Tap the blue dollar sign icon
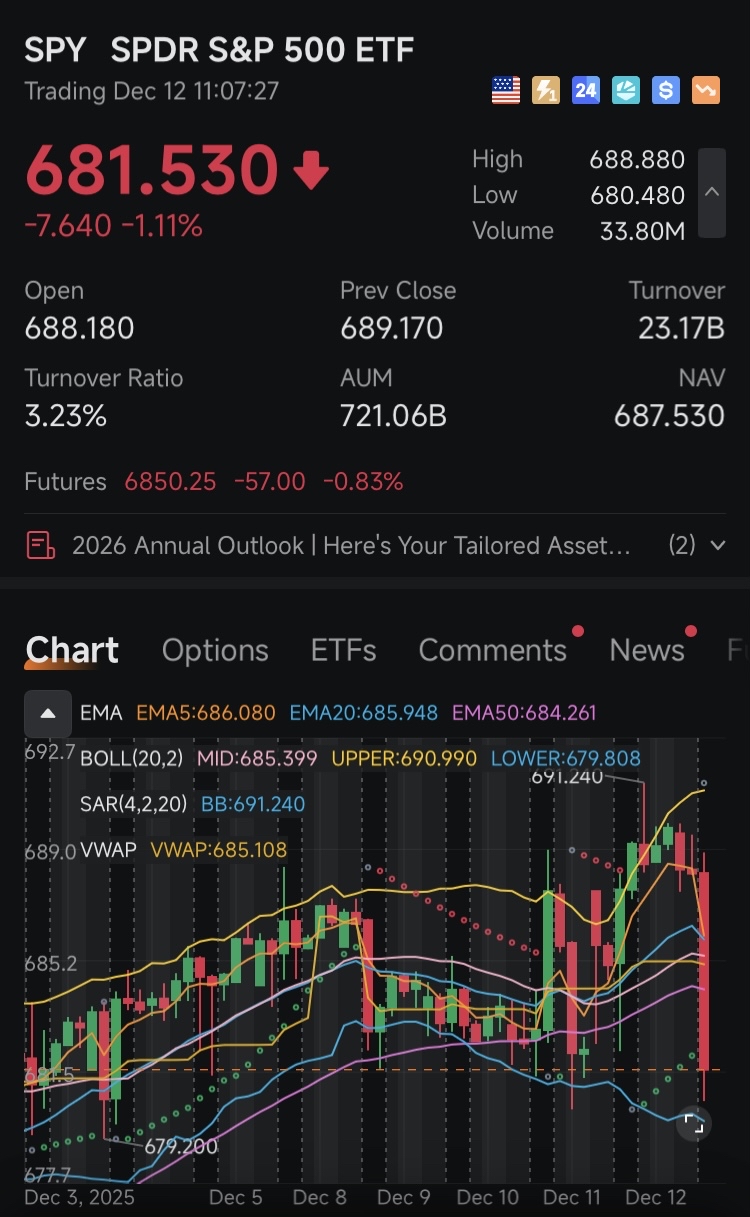750x1217 pixels. pos(666,91)
